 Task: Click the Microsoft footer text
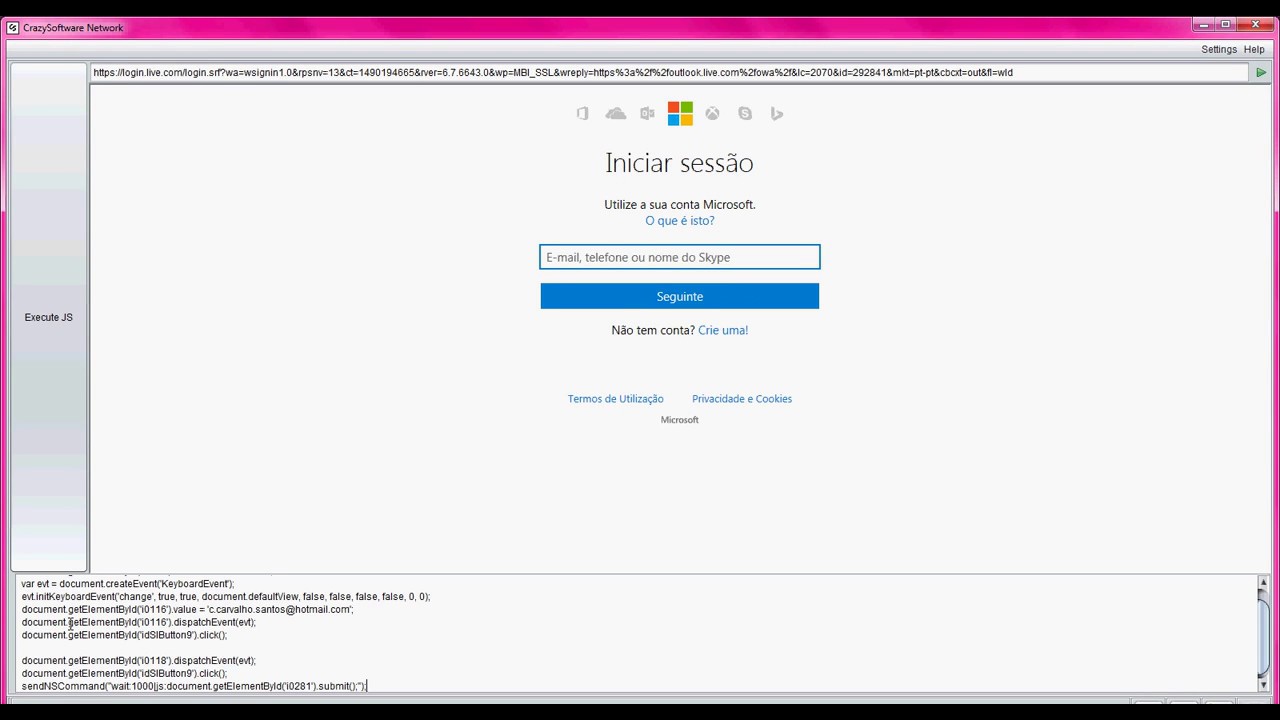[680, 420]
